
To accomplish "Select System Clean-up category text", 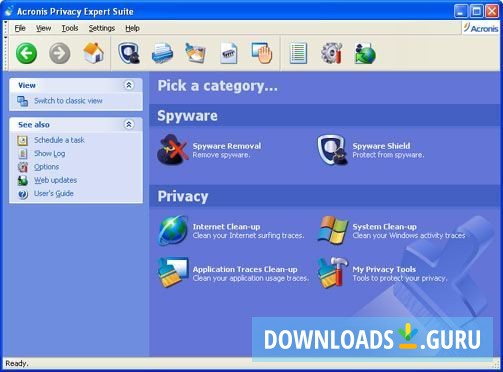I will click(385, 227).
